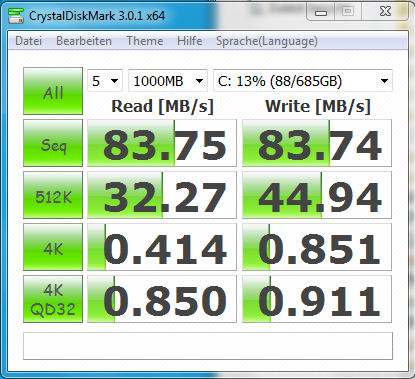Image resolution: width=415 pixels, height=379 pixels.
Task: Run all benchmarks with the All button
Action: 53,91
